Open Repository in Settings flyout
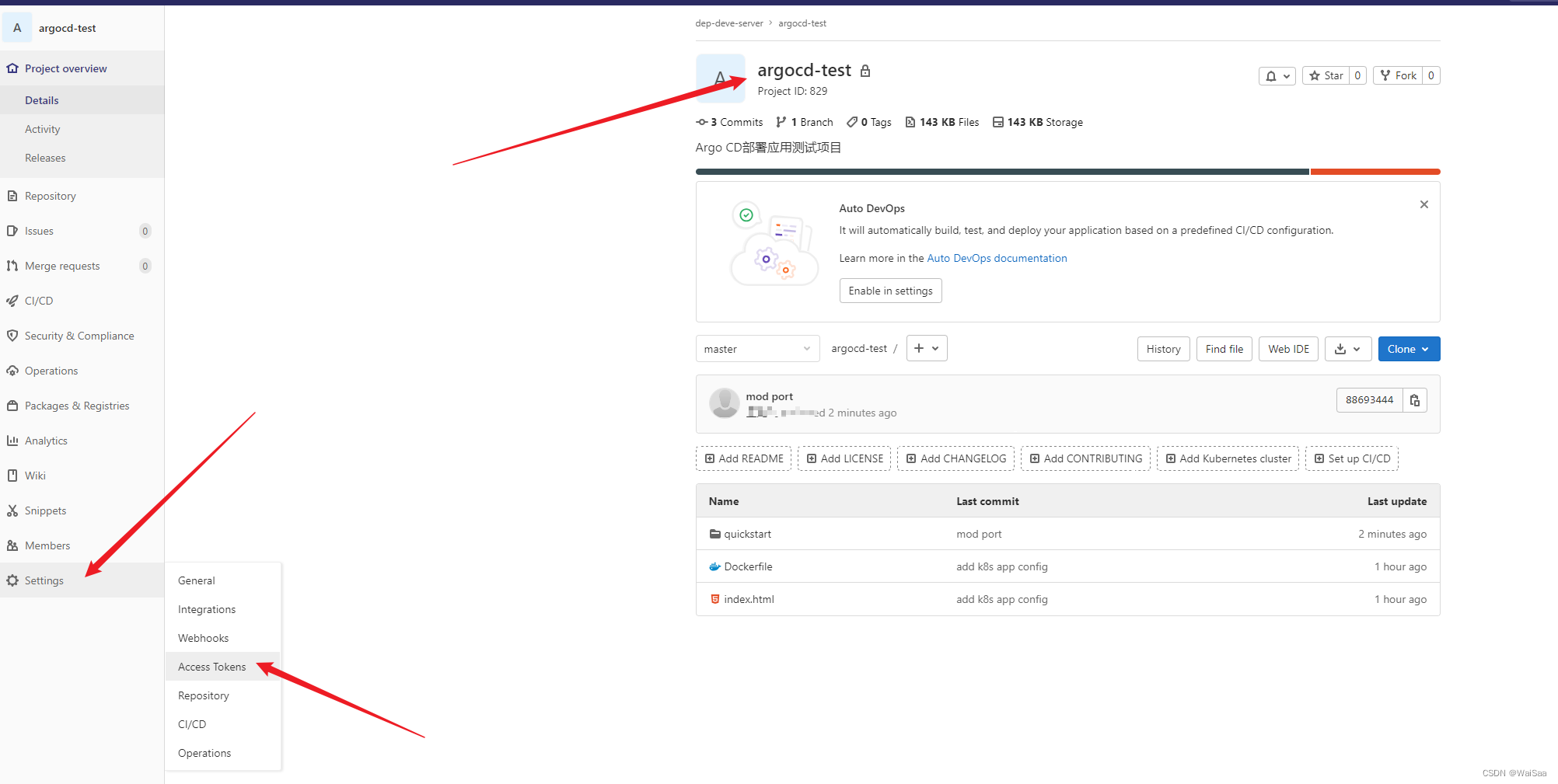1558x784 pixels. click(x=222, y=695)
